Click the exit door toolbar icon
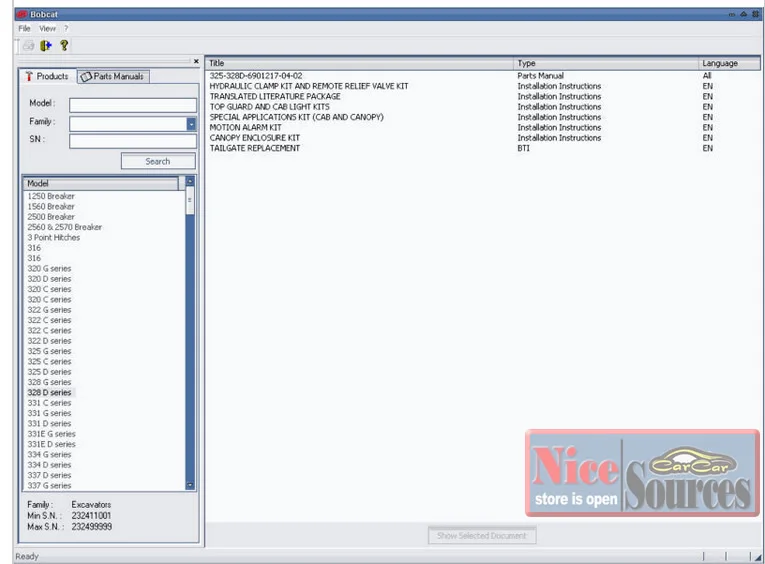Image resolution: width=765 pixels, height=564 pixels. point(46,45)
